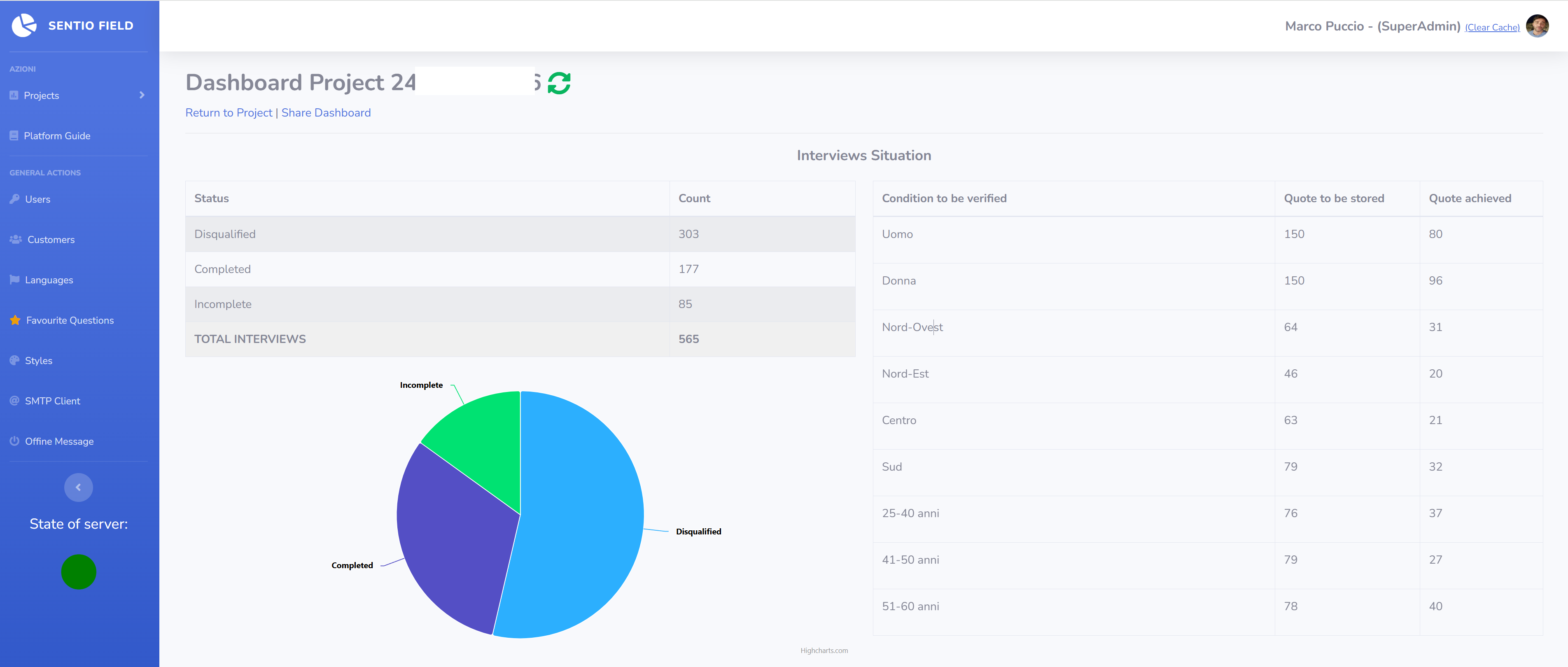This screenshot has width=1568, height=667.
Task: Click the SMTP Client icon
Action: (14, 401)
